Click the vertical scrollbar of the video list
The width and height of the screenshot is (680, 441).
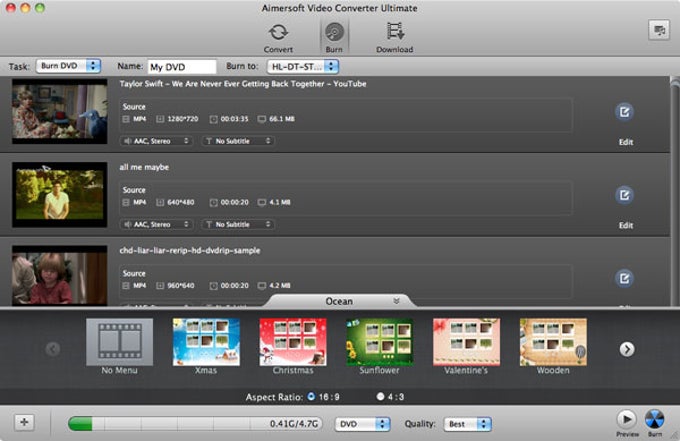click(x=675, y=191)
